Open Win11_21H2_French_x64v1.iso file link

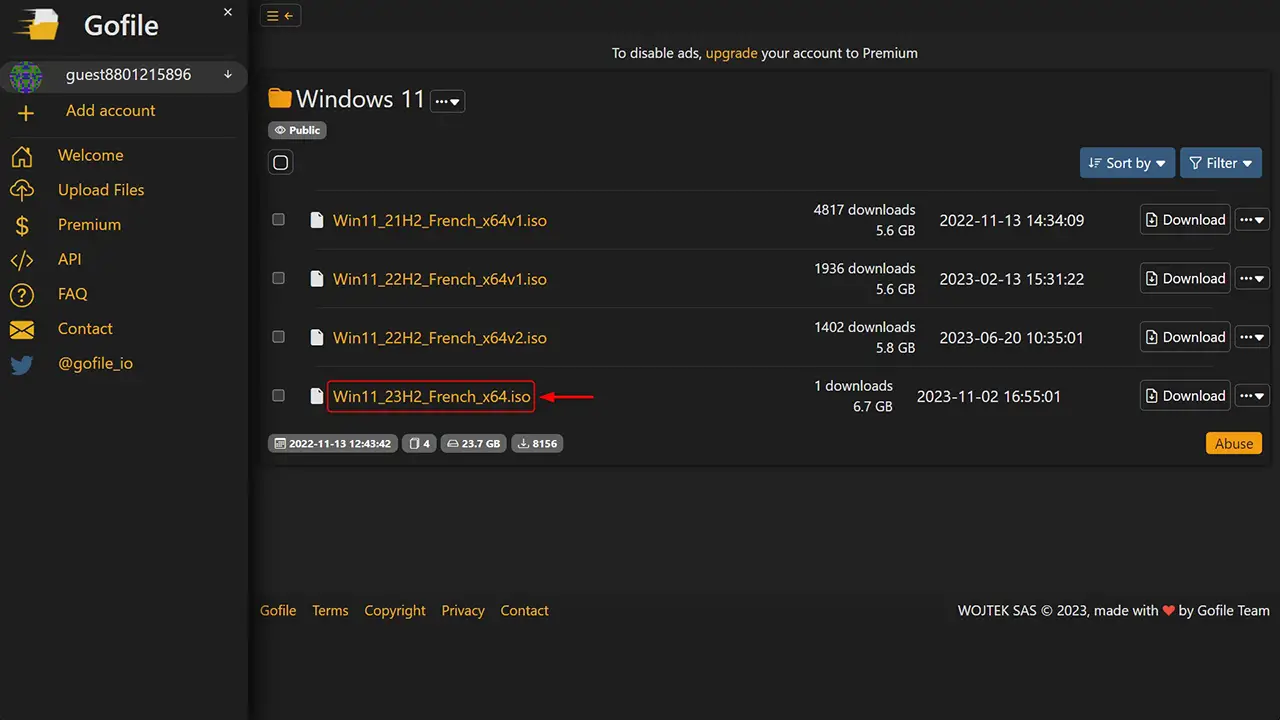440,220
